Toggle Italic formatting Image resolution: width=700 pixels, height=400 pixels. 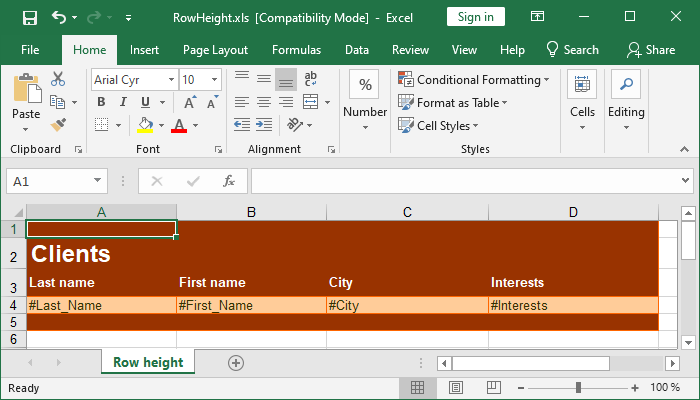(x=124, y=102)
